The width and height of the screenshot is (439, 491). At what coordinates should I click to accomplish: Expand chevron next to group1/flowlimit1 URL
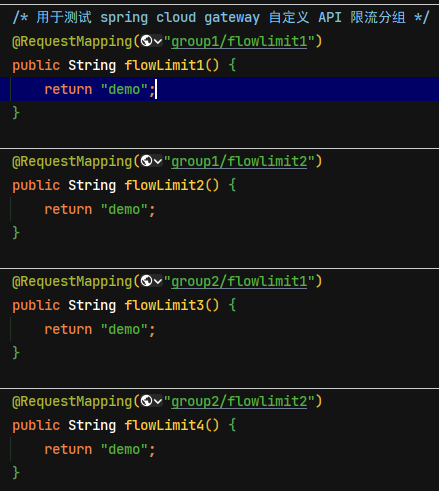point(158,41)
